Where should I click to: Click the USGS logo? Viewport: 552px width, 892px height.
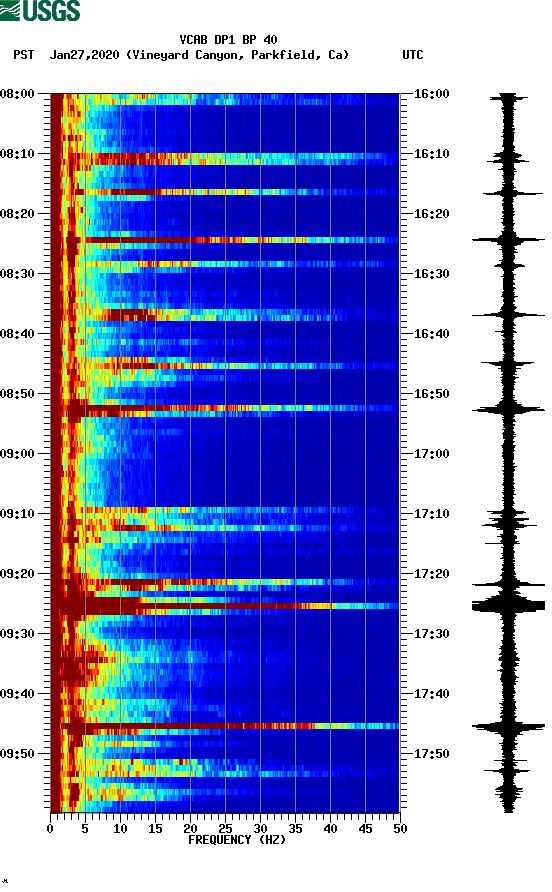(x=40, y=10)
